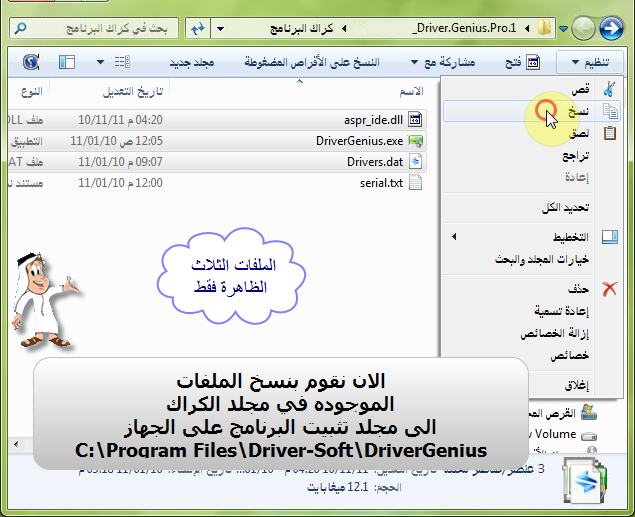Click the red X delete icon
Image resolution: width=635 pixels, height=517 pixels.
(609, 289)
